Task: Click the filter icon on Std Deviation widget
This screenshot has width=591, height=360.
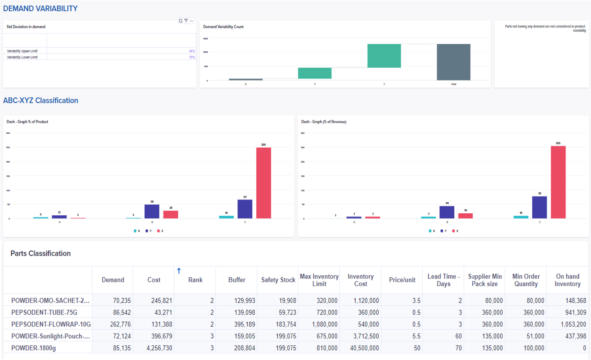Action: pos(186,21)
